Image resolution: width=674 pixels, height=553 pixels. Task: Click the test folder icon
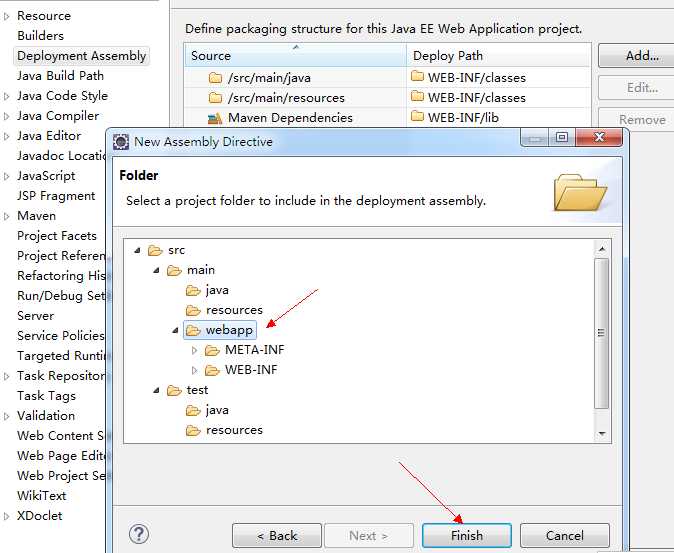click(x=174, y=390)
